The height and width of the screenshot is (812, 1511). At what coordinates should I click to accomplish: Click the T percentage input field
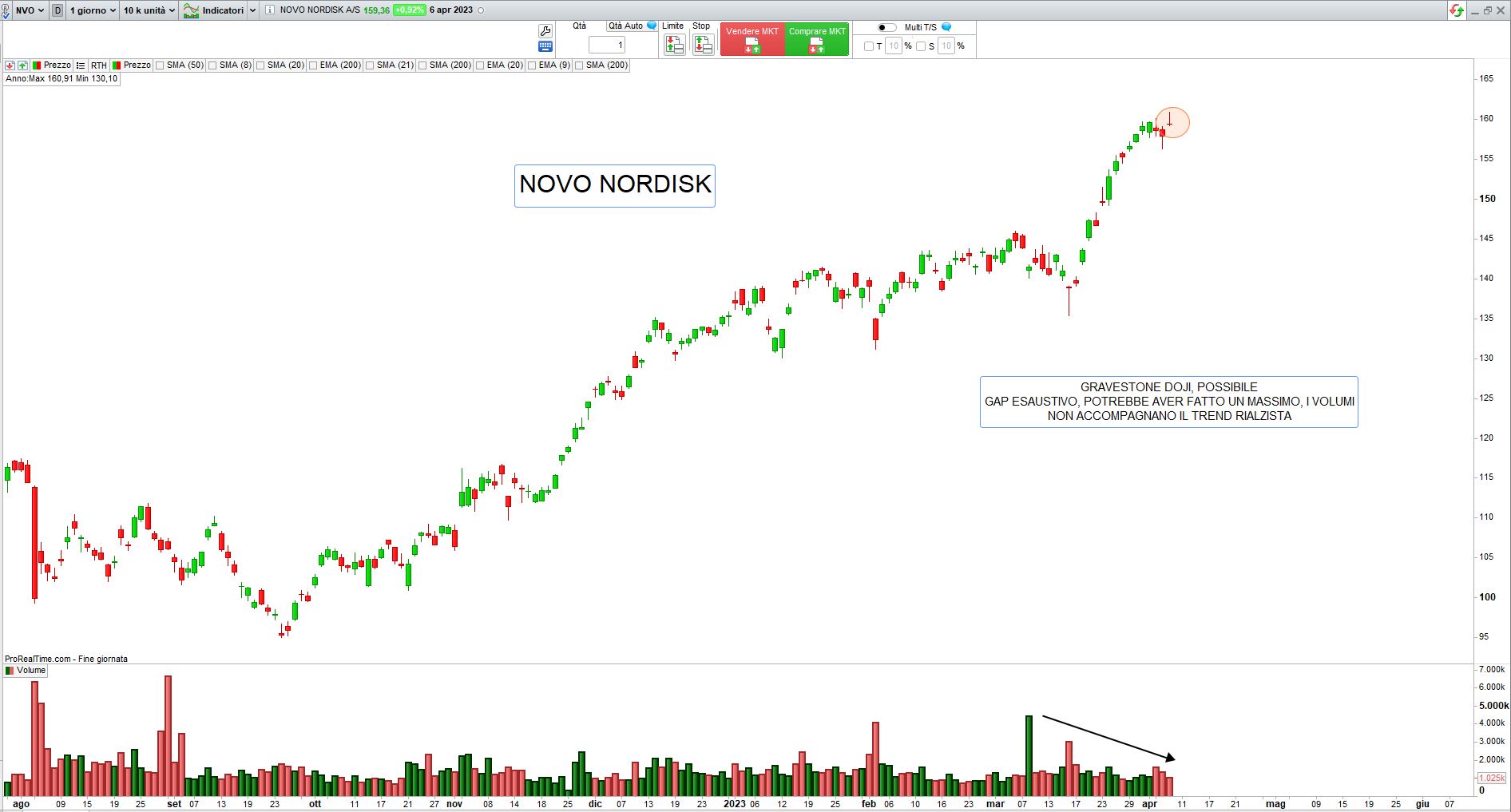pos(894,46)
